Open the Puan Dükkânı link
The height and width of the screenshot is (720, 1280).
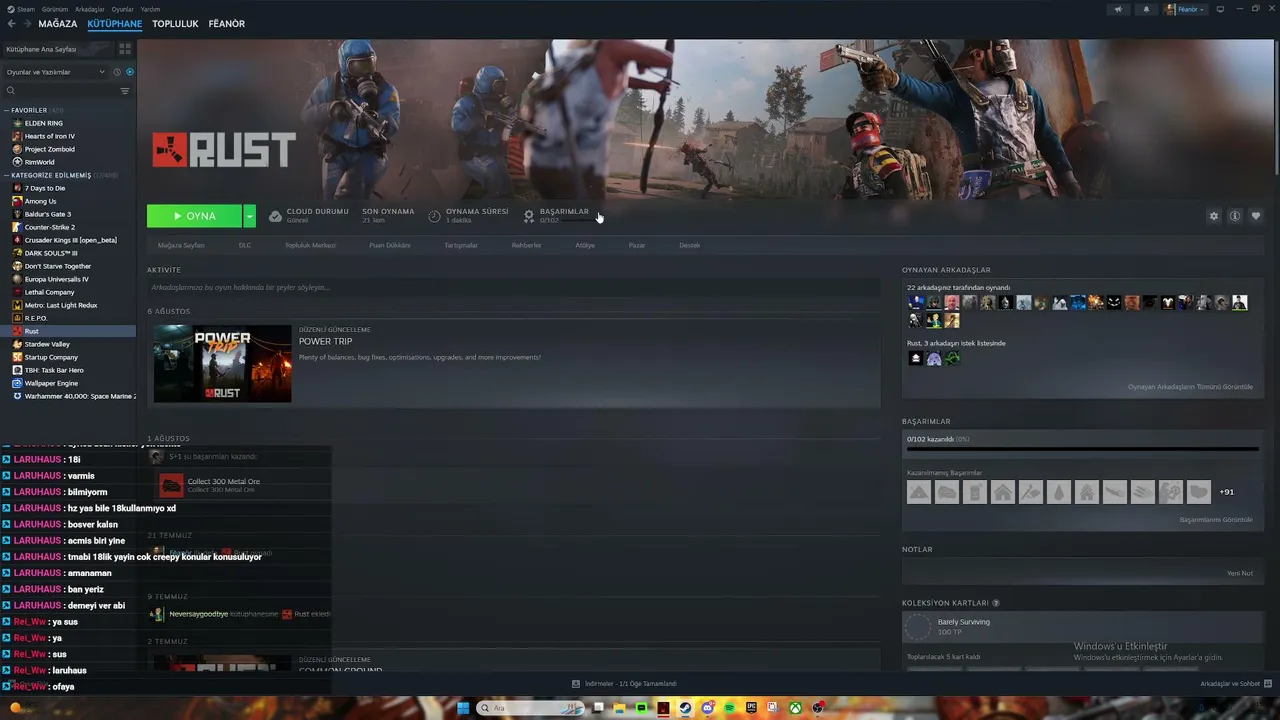coord(390,245)
